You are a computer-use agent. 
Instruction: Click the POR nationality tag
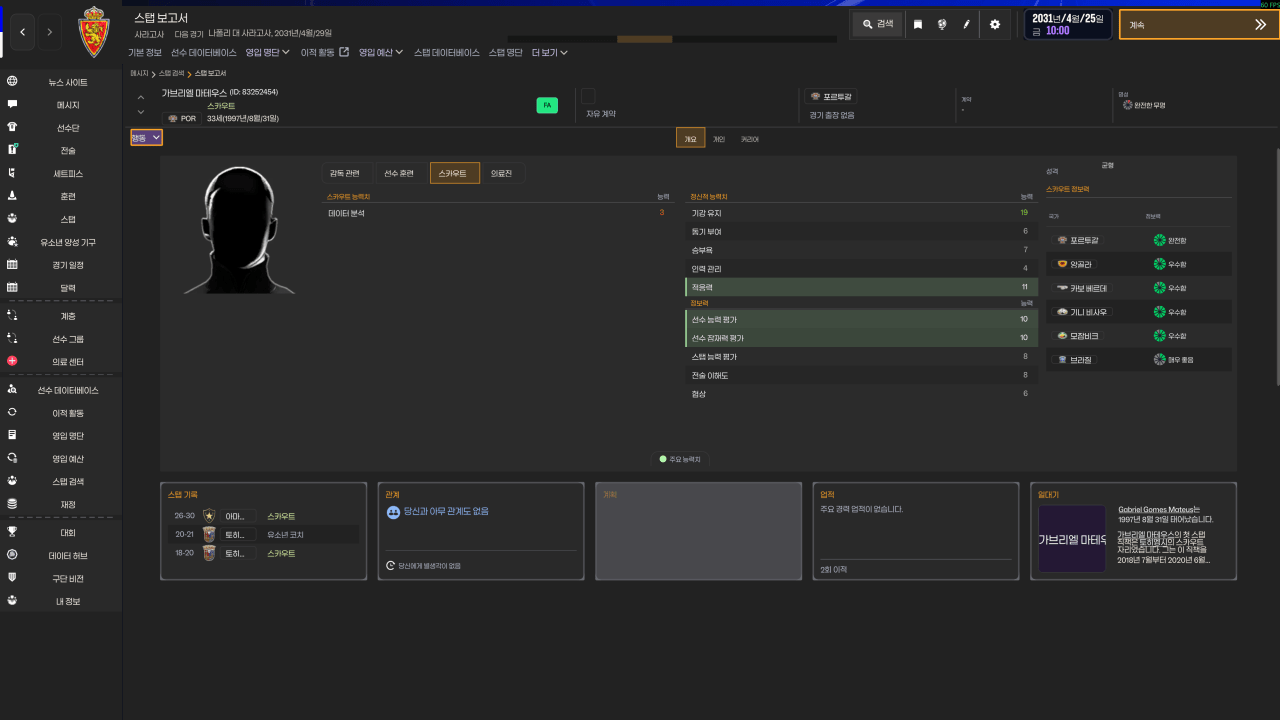click(x=181, y=118)
